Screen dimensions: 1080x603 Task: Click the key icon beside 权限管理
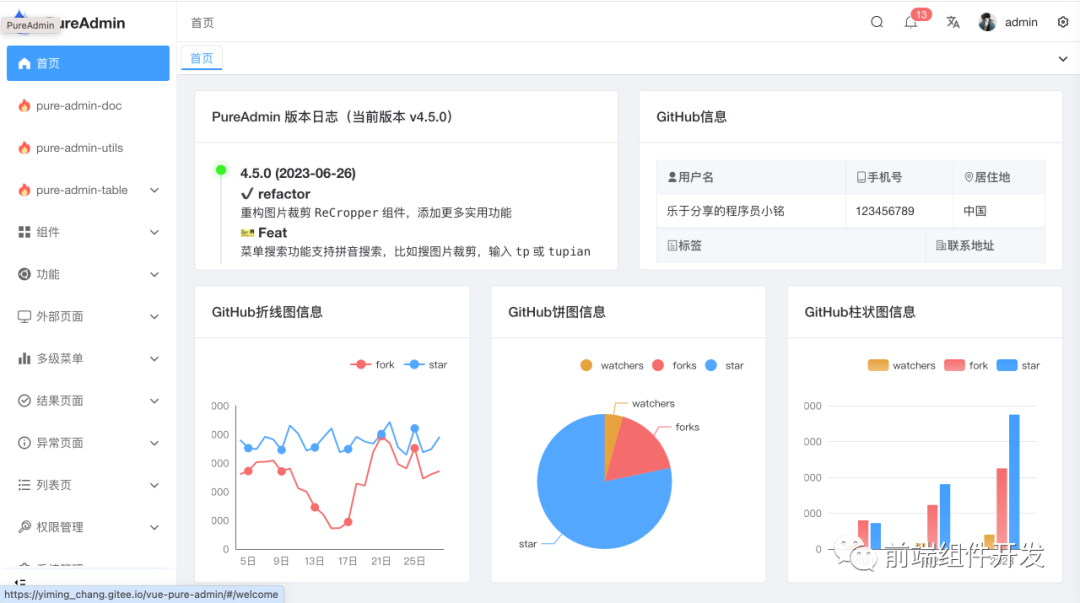[27, 527]
